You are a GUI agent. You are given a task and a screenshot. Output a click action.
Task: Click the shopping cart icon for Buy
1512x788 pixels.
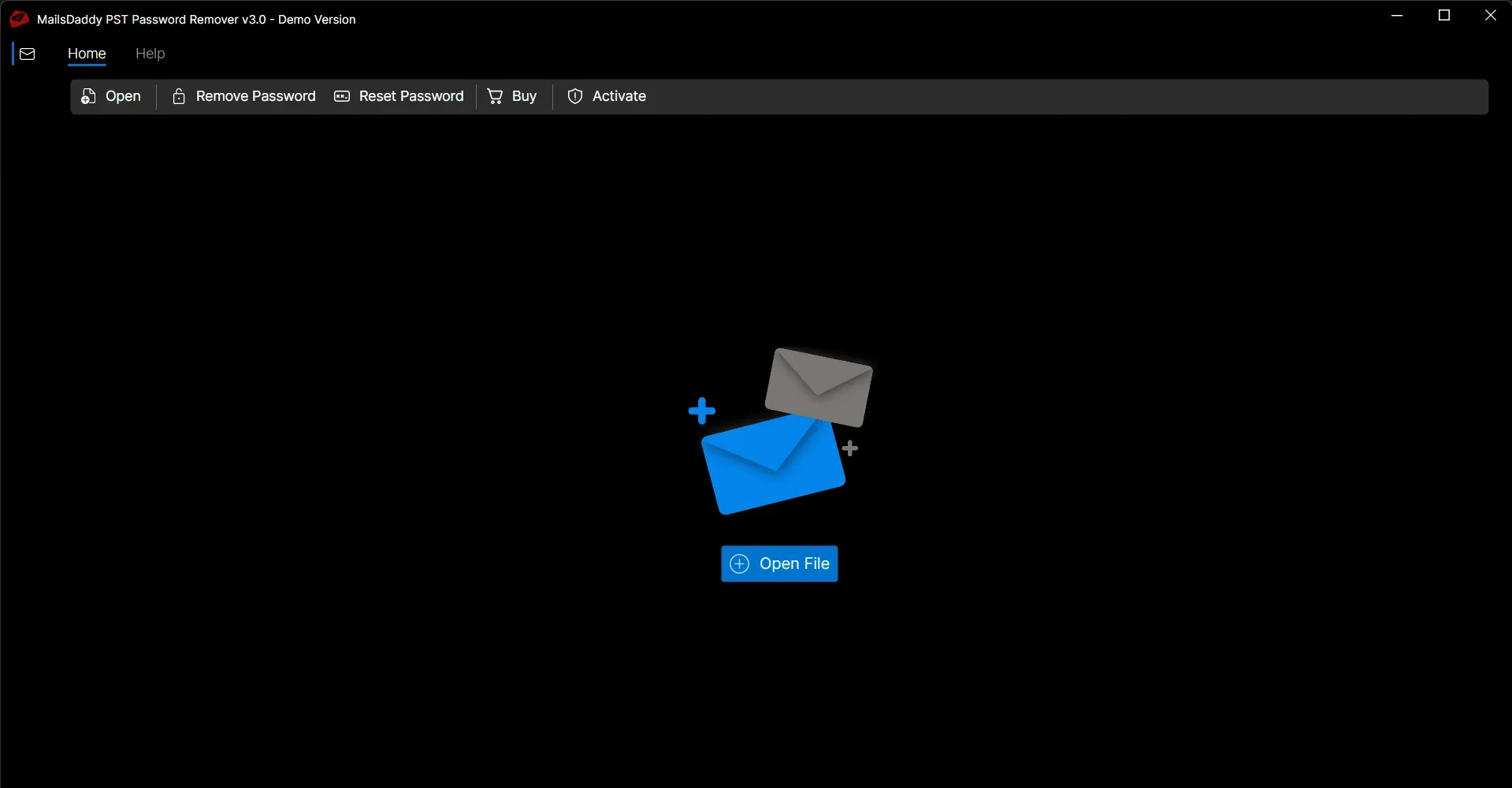click(x=494, y=96)
